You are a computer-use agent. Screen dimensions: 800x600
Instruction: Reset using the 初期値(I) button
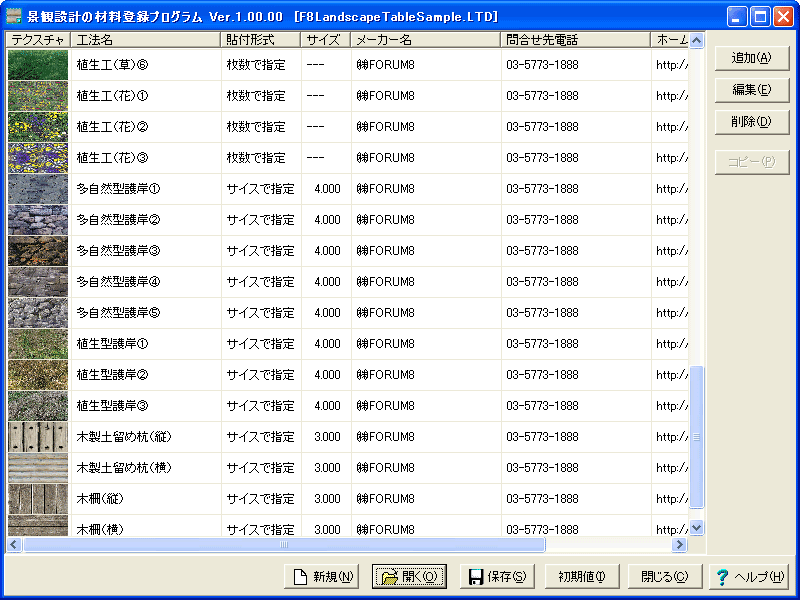coord(582,577)
